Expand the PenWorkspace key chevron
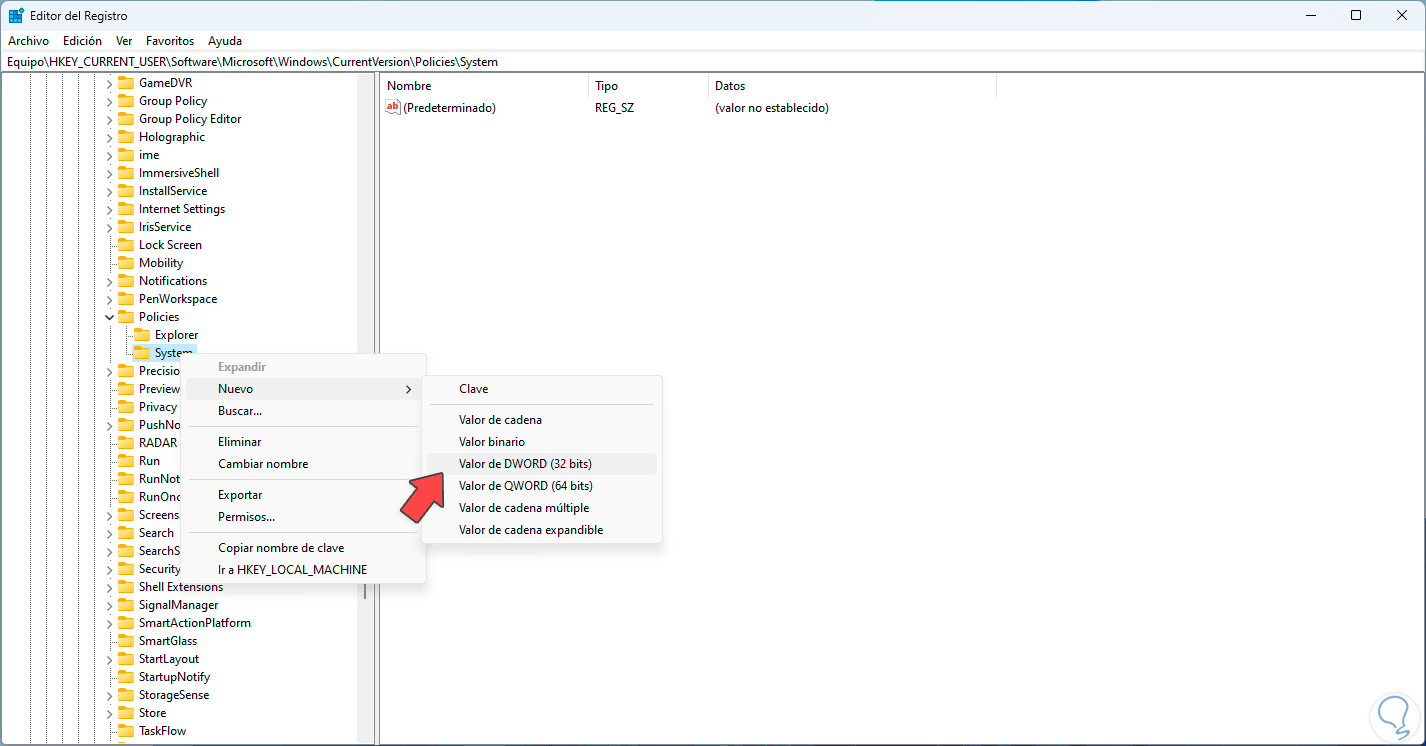The image size is (1426, 746). [110, 299]
